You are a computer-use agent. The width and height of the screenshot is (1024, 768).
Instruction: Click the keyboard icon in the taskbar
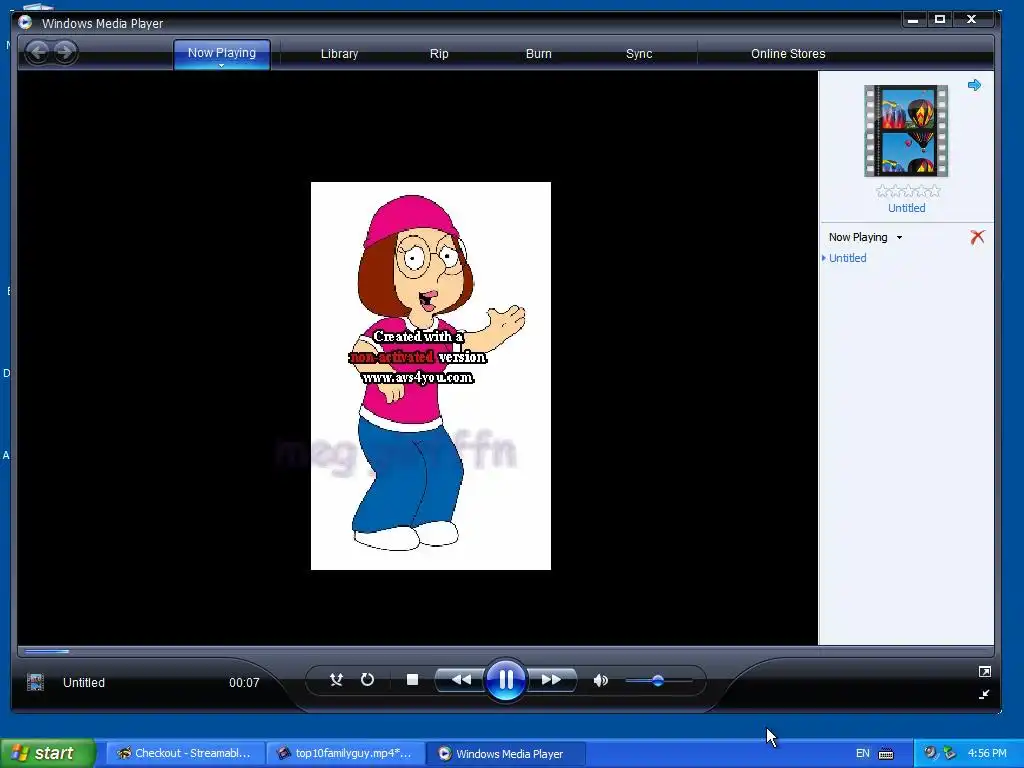click(x=886, y=754)
